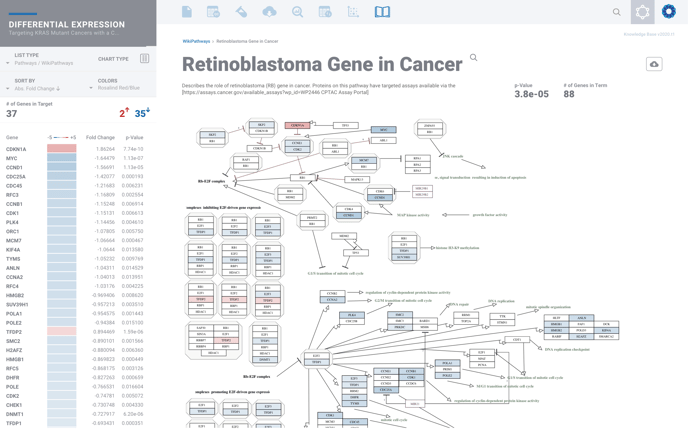Click the calendar-info toolbar icon
The image size is (688, 430).
[x=325, y=12]
